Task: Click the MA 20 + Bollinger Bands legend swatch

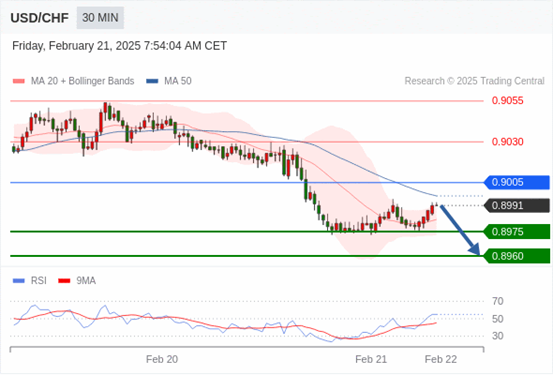Action: click(18, 81)
